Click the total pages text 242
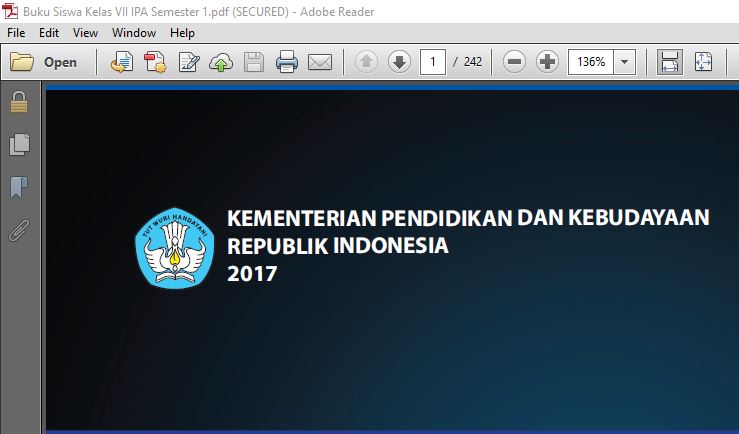This screenshot has width=739, height=434. 473,62
